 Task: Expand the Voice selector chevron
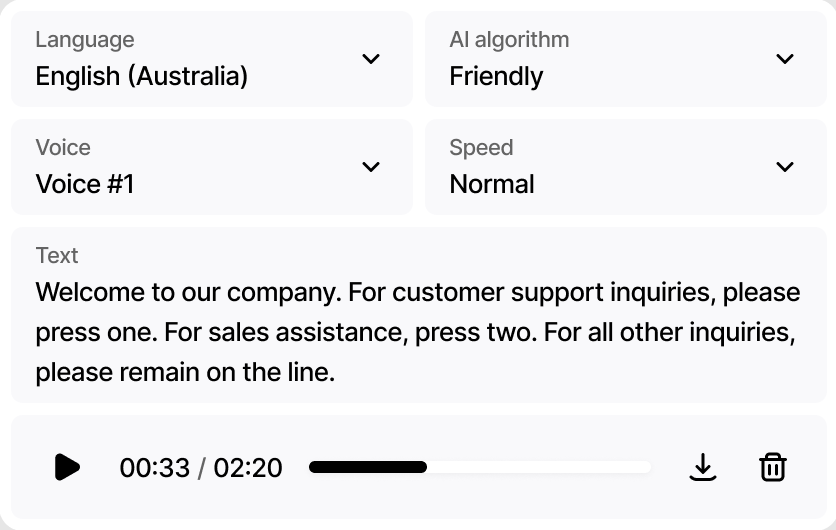point(371,167)
